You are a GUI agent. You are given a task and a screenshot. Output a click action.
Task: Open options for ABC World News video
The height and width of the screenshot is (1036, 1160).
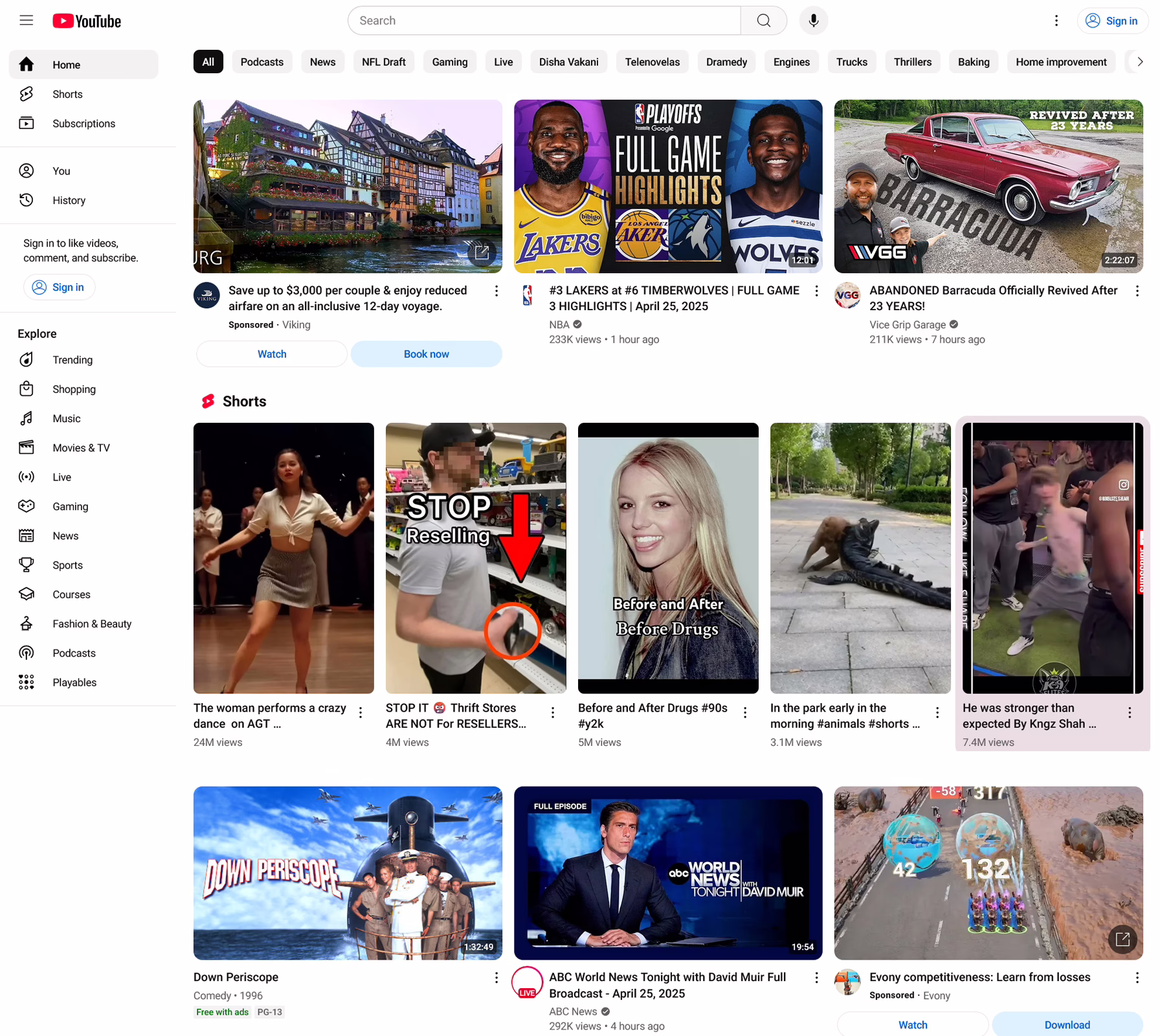[x=816, y=978]
